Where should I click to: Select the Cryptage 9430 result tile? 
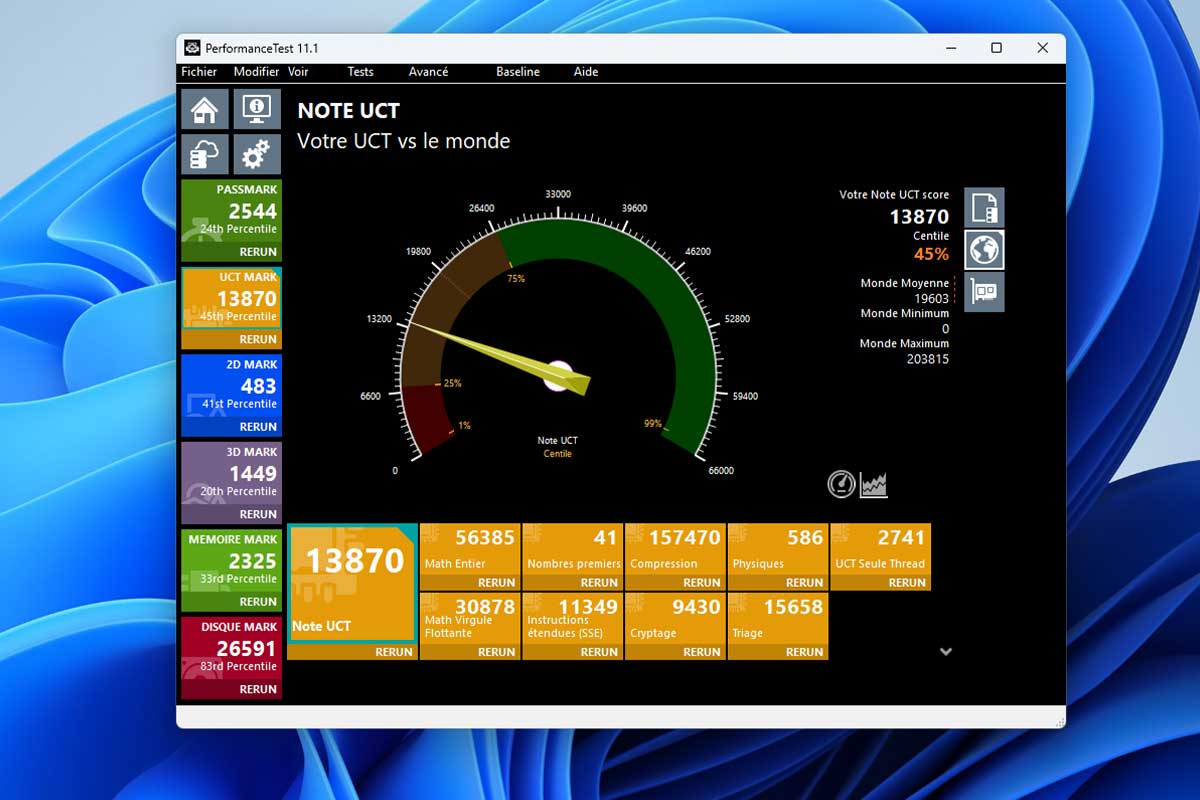[675, 618]
